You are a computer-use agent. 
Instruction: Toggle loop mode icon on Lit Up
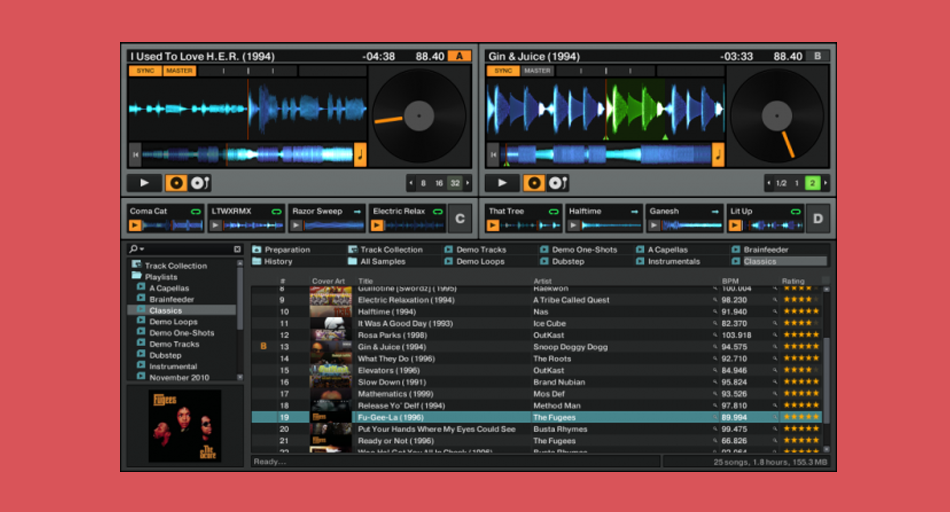(x=796, y=211)
